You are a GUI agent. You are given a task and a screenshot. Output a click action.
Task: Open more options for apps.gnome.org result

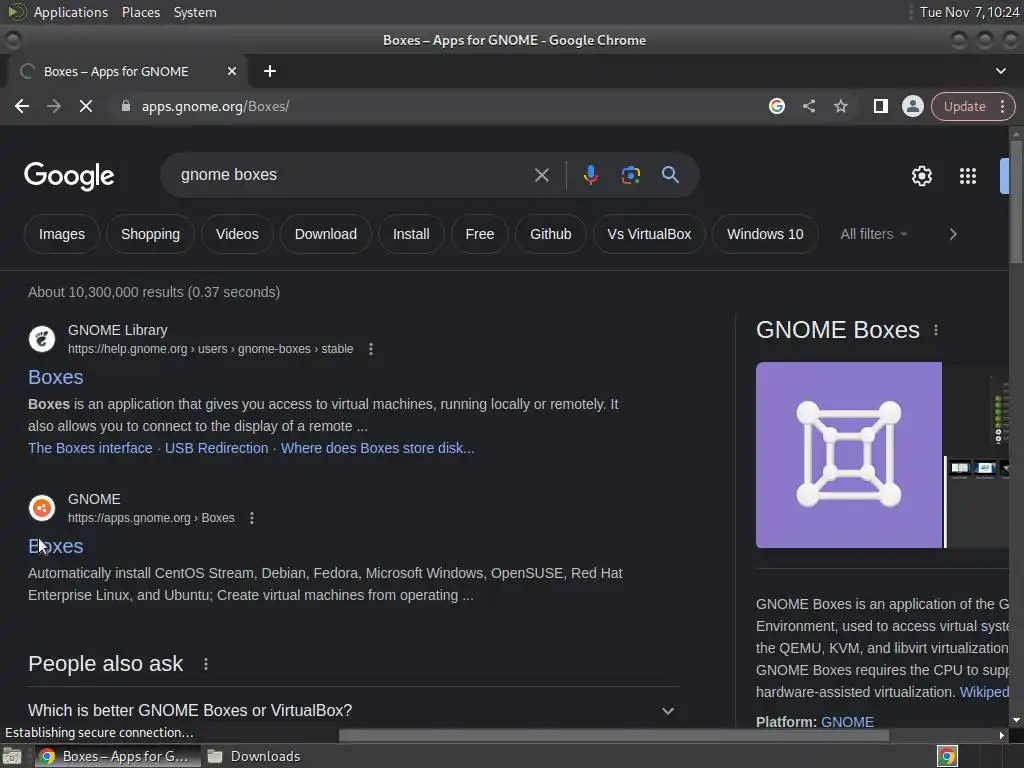tap(251, 518)
